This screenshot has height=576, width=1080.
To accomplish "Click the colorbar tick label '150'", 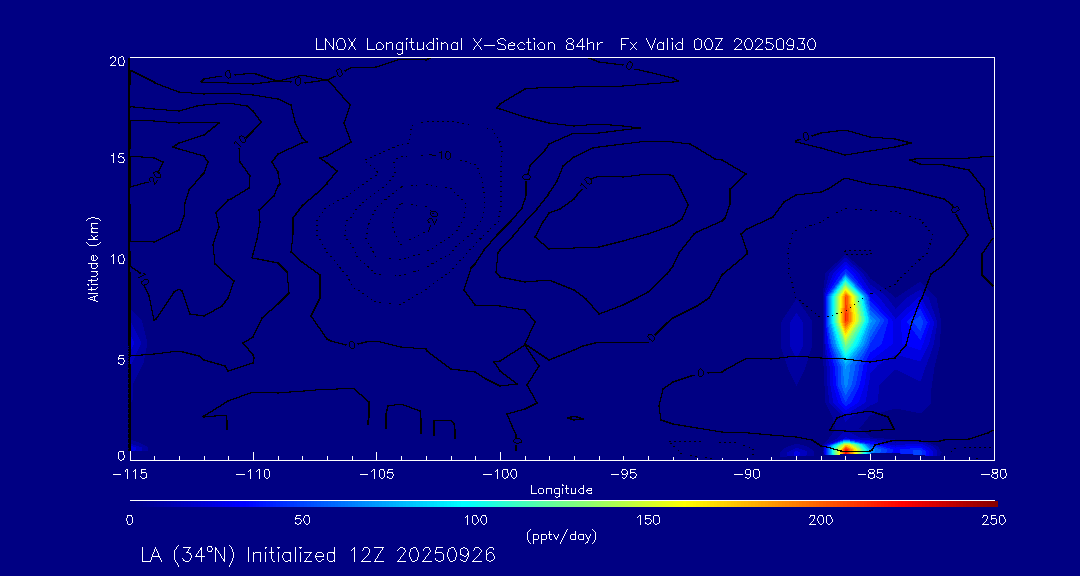I will click(x=649, y=520).
